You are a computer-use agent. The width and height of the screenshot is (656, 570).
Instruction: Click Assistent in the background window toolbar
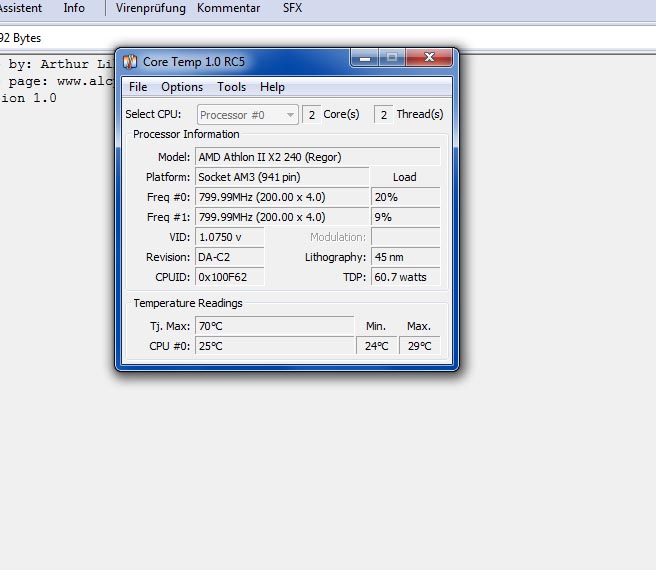(x=21, y=8)
